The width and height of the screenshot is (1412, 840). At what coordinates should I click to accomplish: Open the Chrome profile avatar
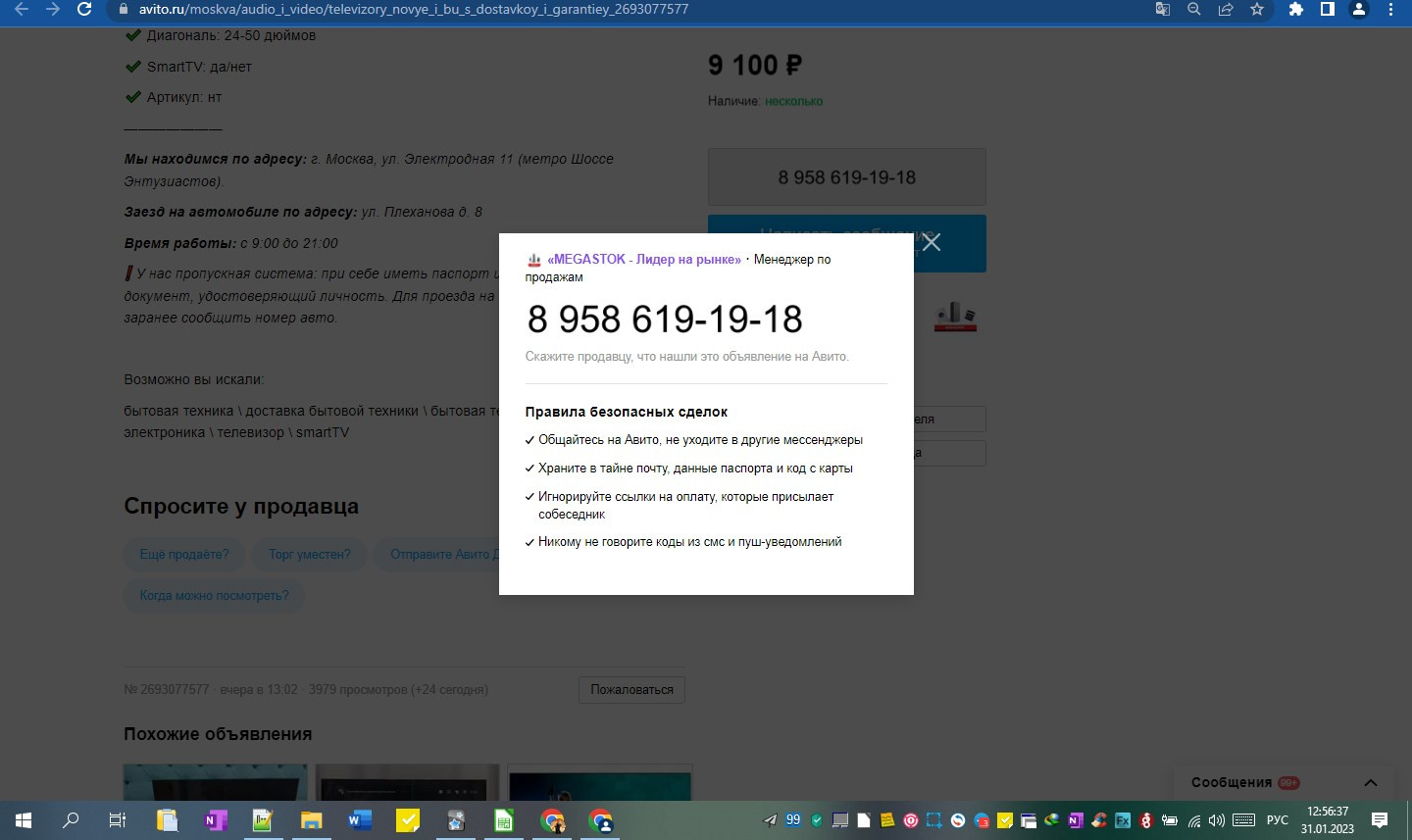(1359, 9)
